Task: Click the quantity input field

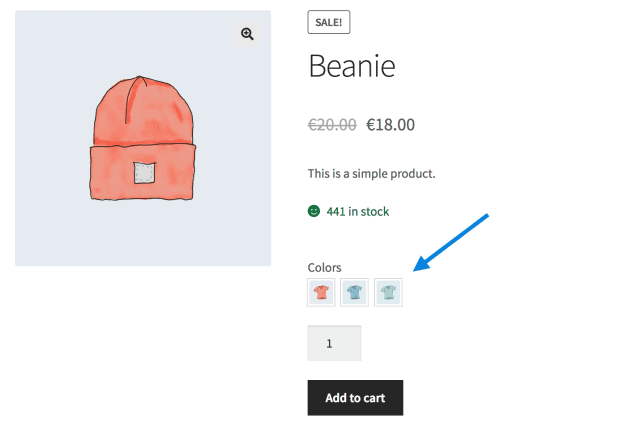Action: [x=334, y=343]
